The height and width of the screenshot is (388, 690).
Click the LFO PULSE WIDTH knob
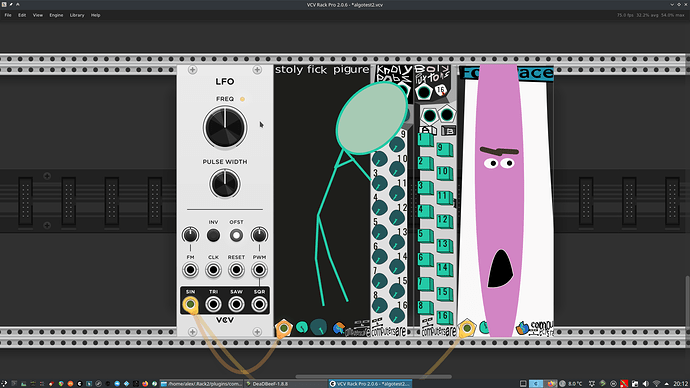[225, 184]
